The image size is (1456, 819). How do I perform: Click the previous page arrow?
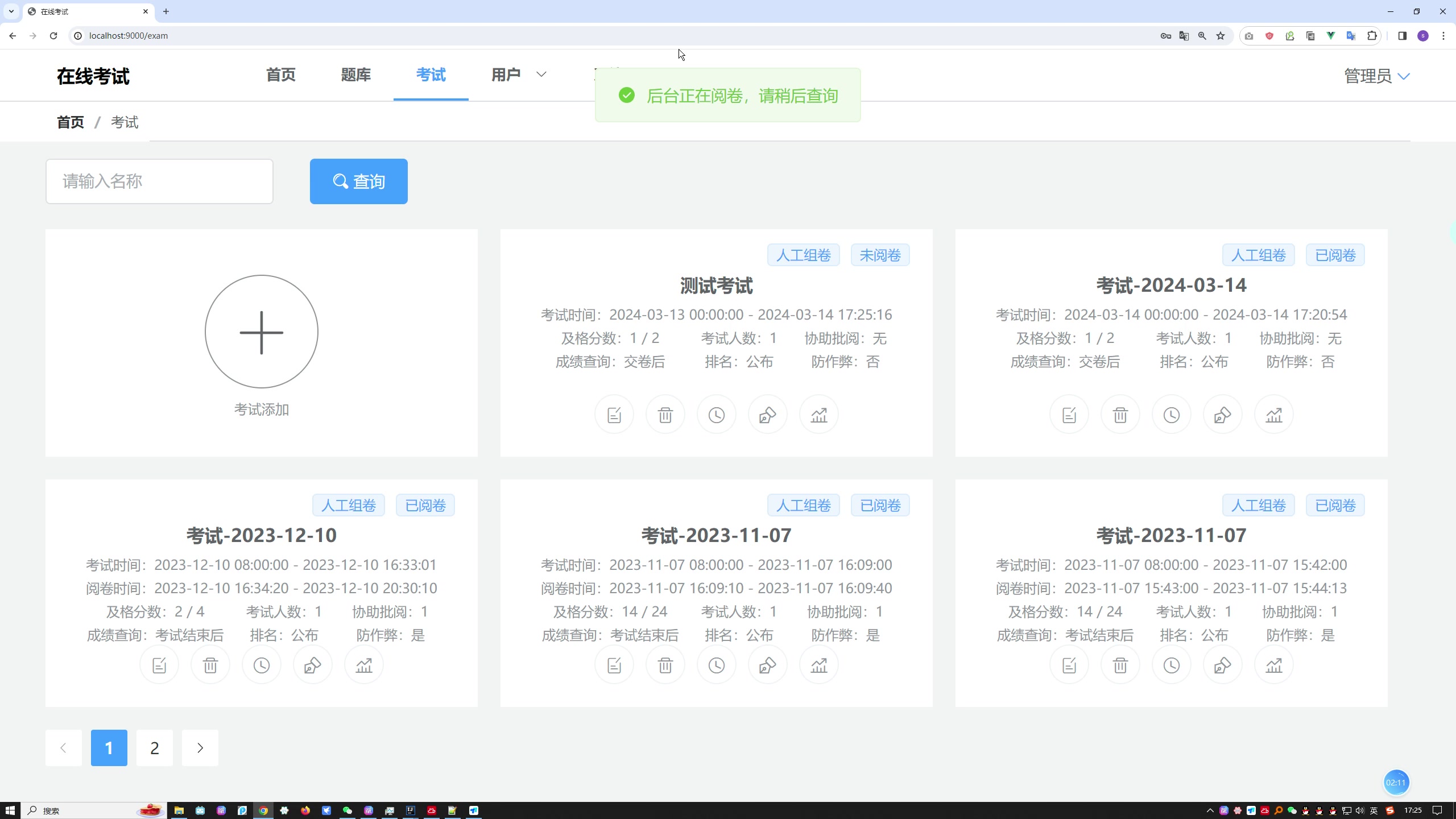tap(64, 748)
